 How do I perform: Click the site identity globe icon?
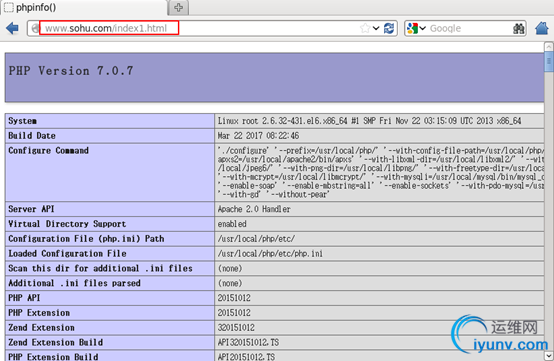click(x=35, y=28)
